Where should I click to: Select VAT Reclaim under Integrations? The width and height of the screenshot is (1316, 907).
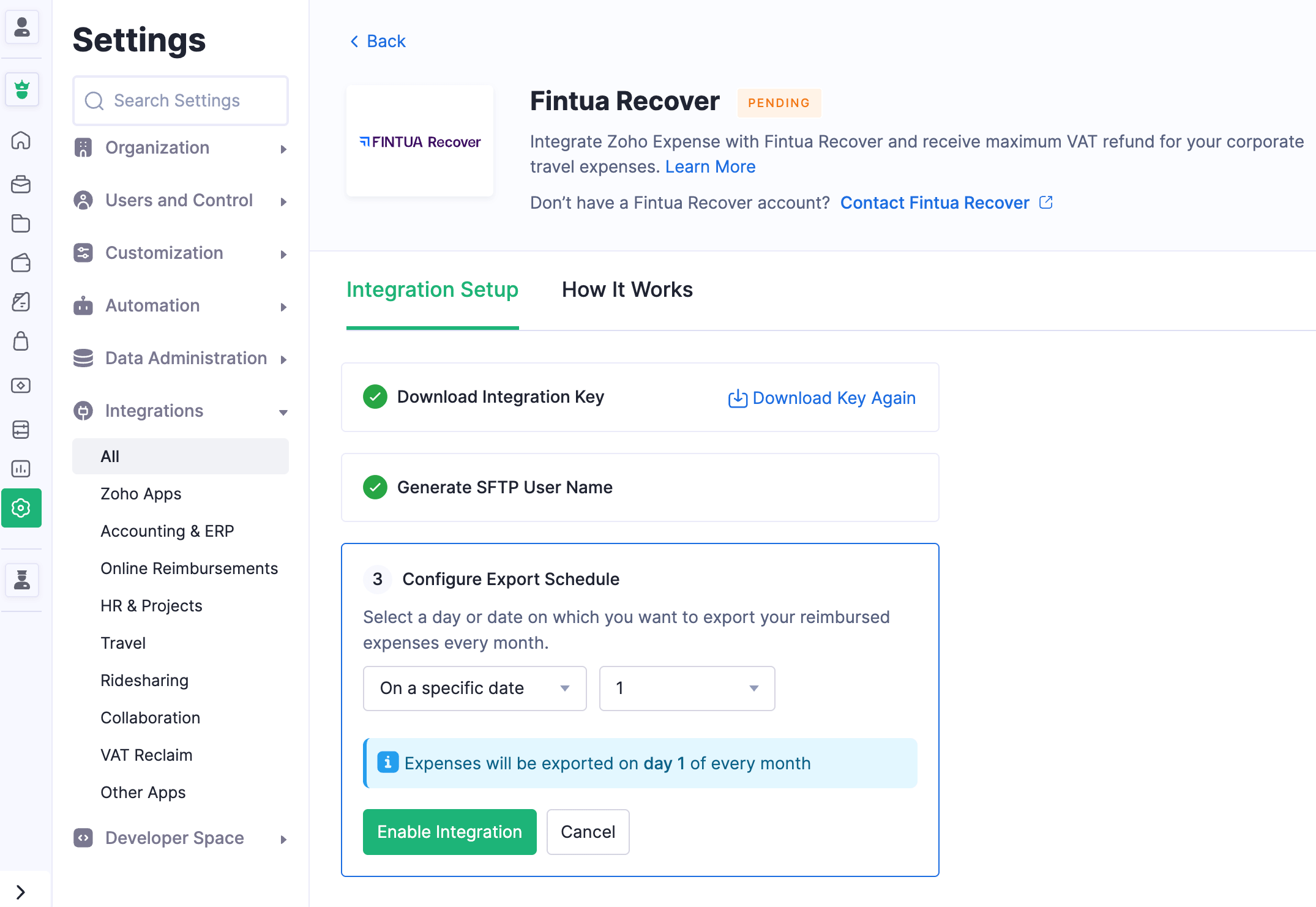(x=146, y=755)
